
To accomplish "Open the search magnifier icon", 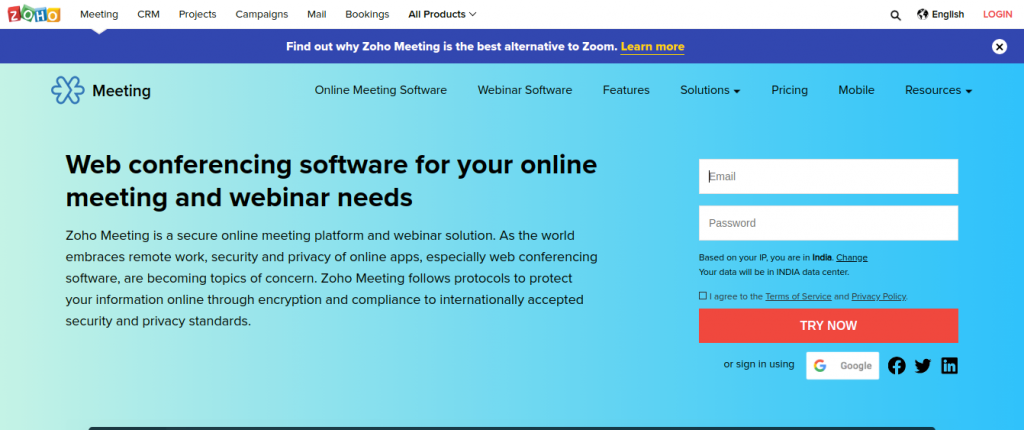I will click(895, 15).
